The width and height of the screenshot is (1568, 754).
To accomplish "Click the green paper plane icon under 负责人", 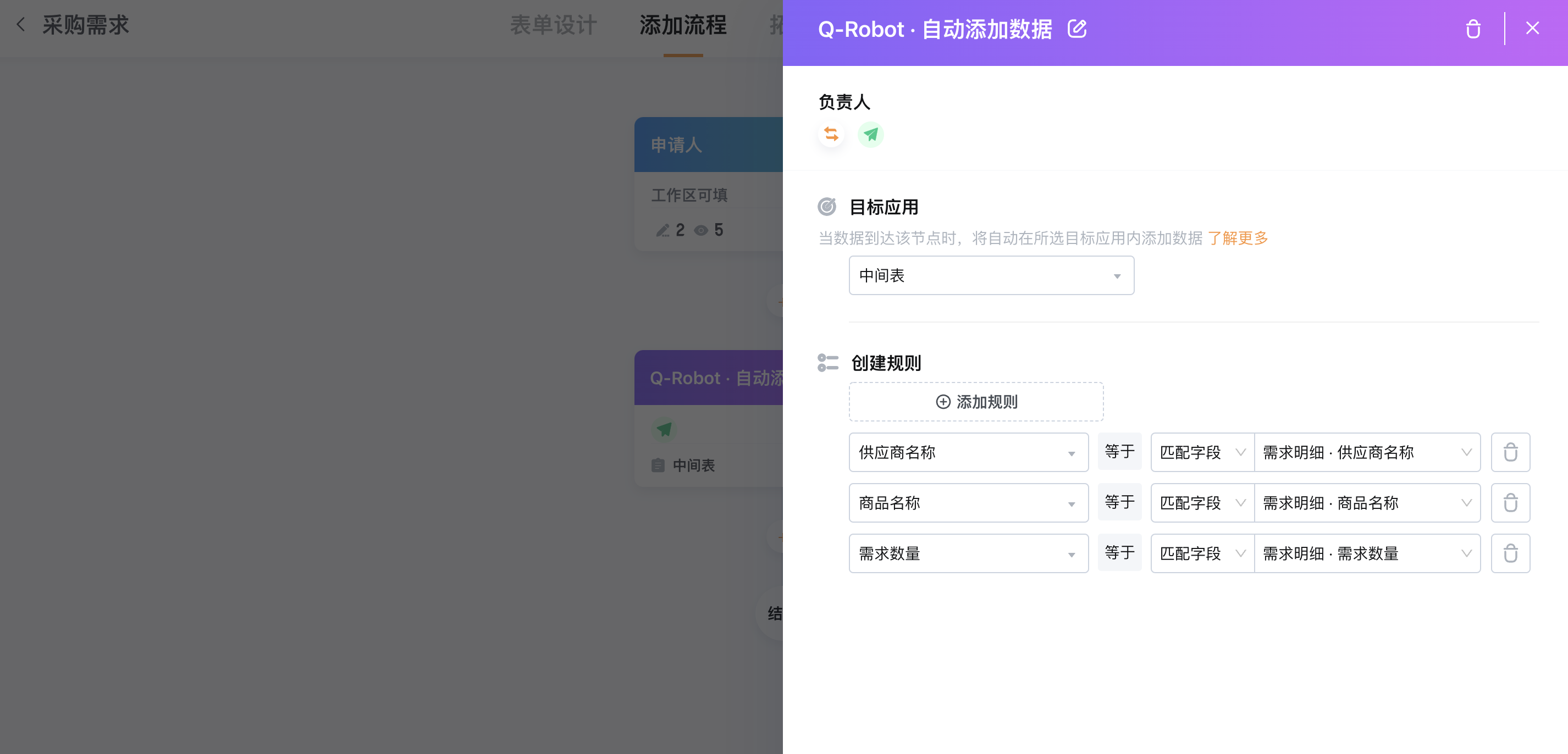I will point(870,134).
